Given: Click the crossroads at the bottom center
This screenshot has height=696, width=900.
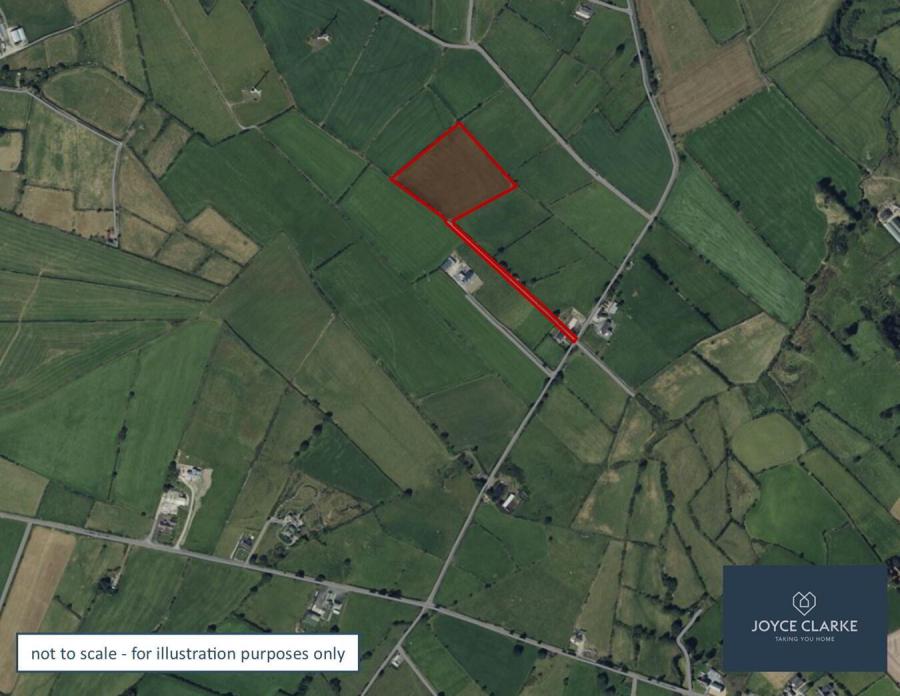Looking at the screenshot, I should [426, 605].
